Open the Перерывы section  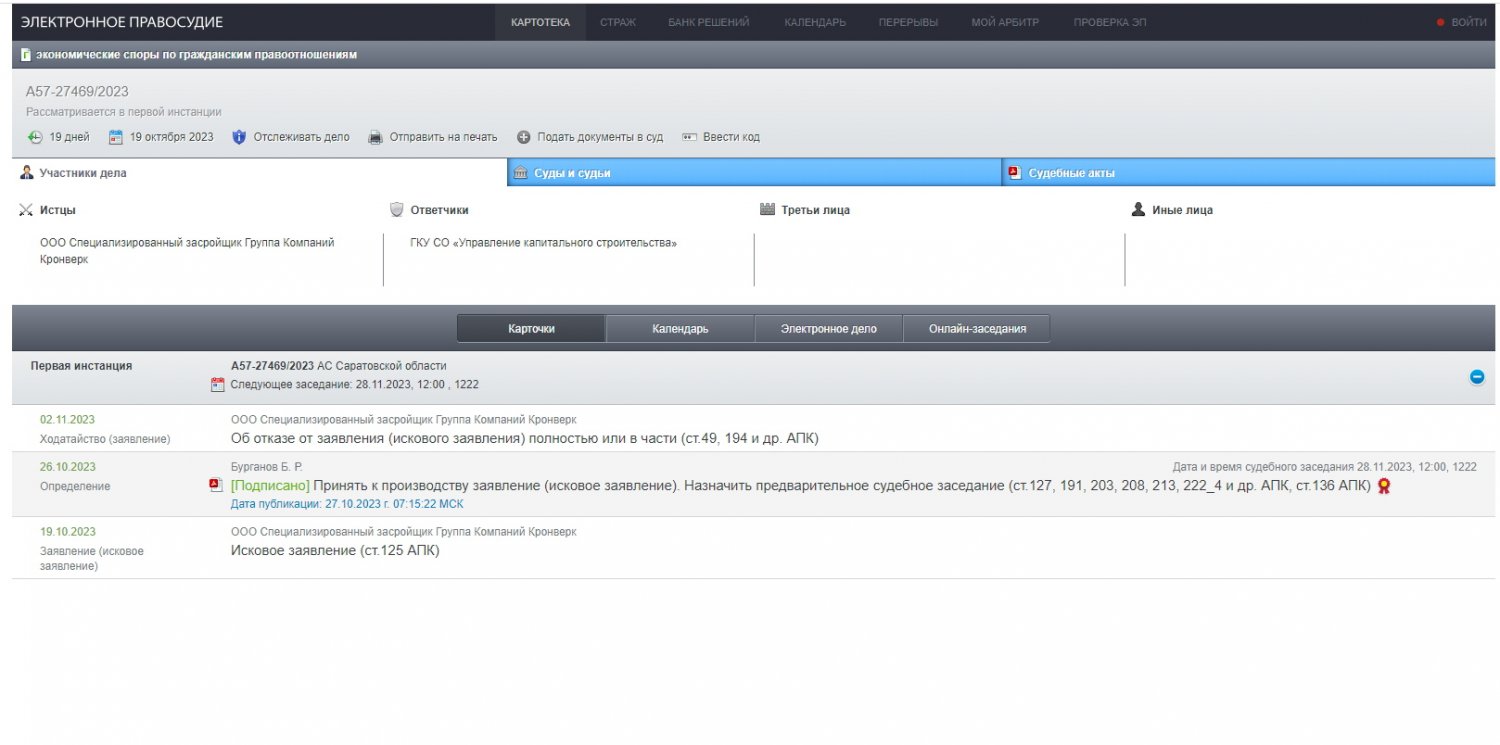point(908,22)
